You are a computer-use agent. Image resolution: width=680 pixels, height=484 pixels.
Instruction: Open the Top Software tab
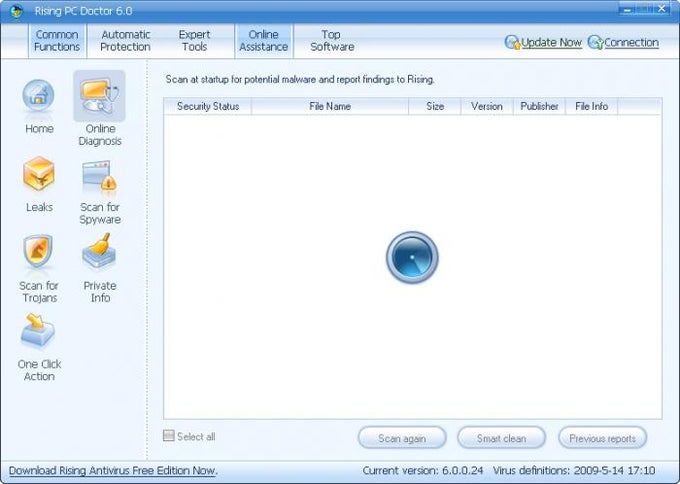click(332, 41)
